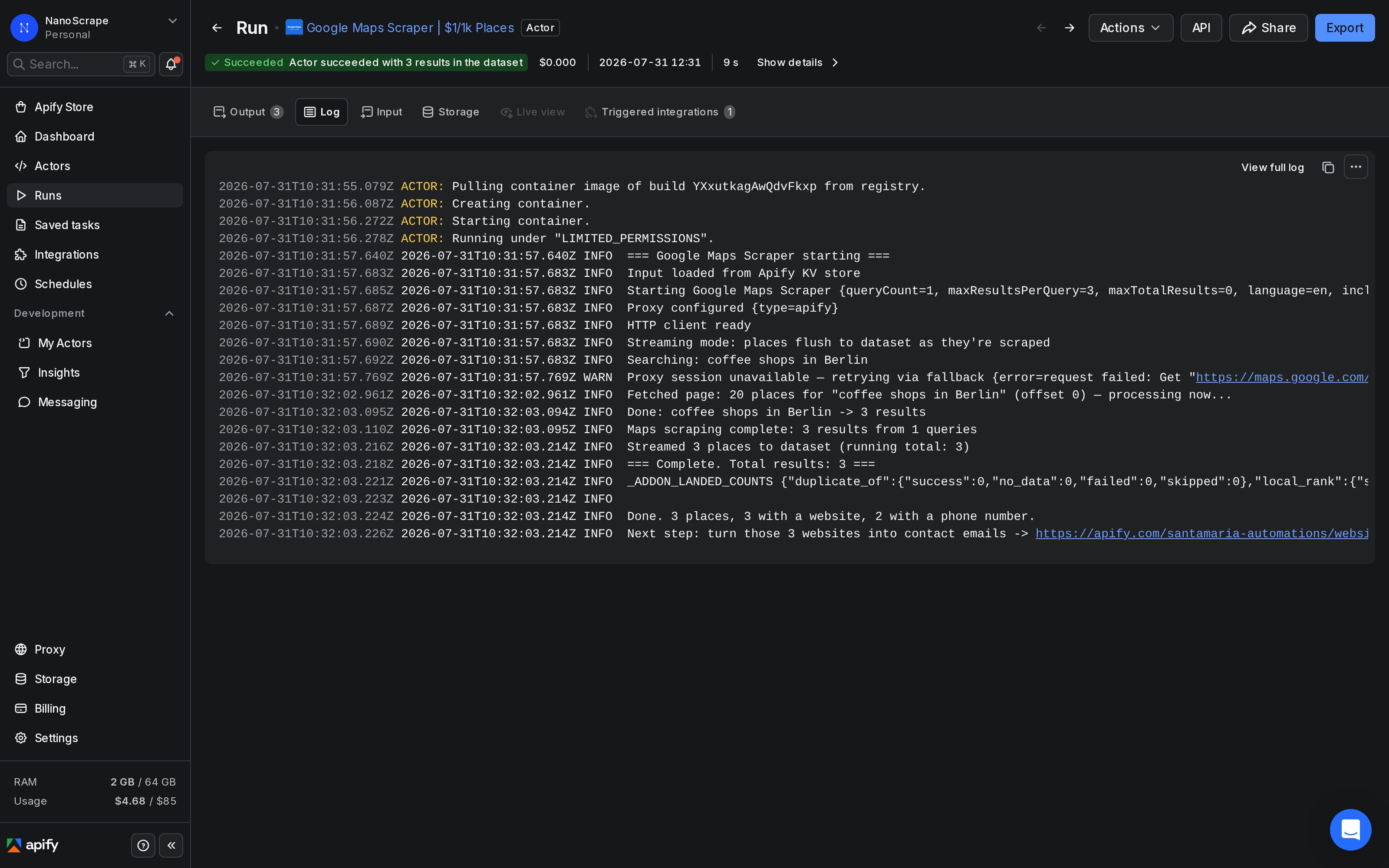Open Storage in the sidebar
The image size is (1389, 868).
click(x=95, y=679)
